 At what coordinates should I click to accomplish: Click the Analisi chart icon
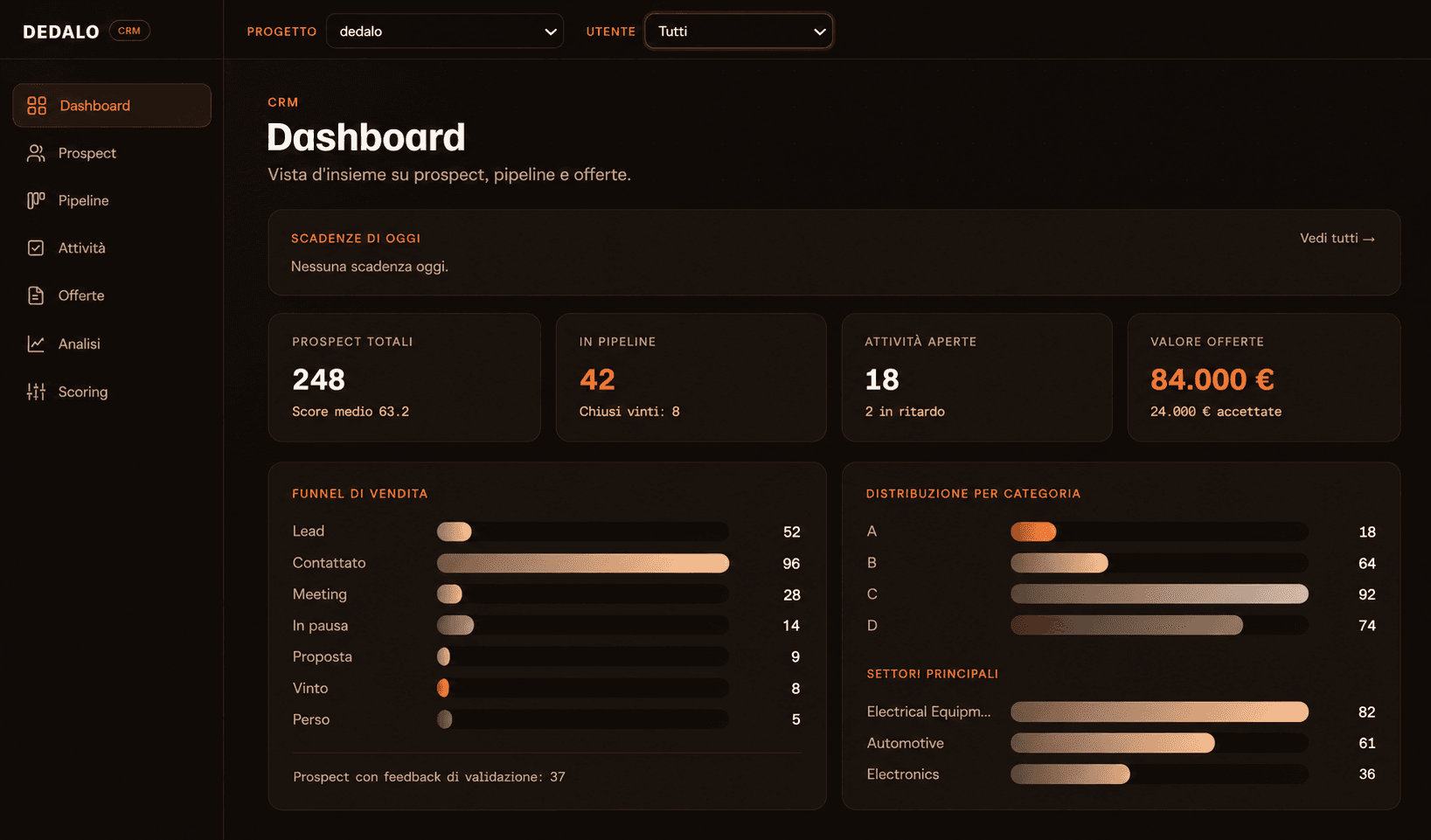tap(36, 344)
